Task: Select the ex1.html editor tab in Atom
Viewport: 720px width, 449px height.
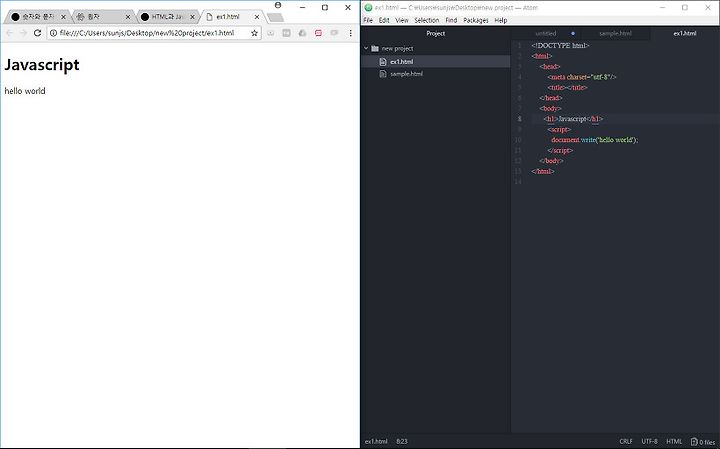Action: (685, 34)
